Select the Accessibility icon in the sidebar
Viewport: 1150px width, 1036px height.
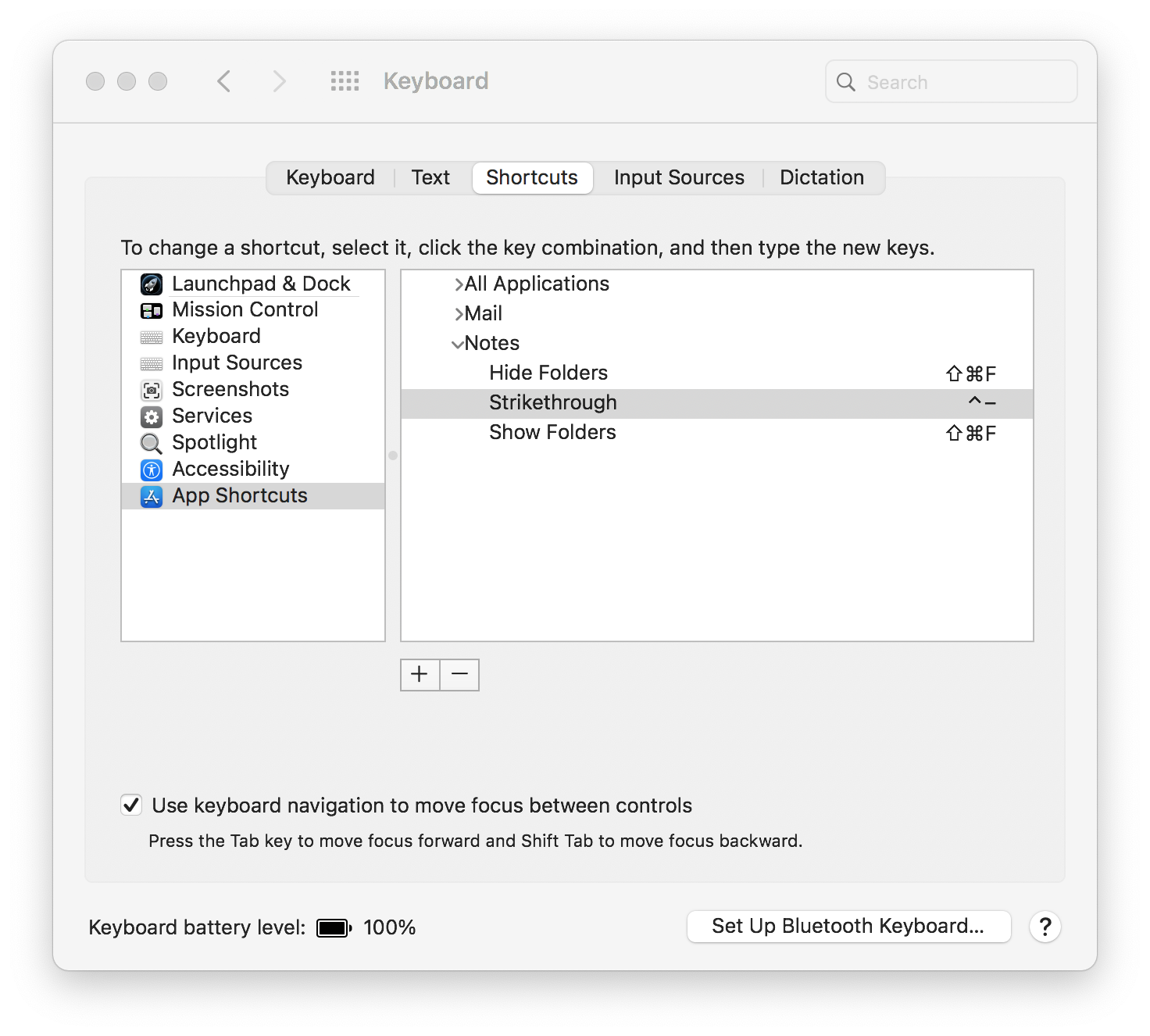pos(152,470)
